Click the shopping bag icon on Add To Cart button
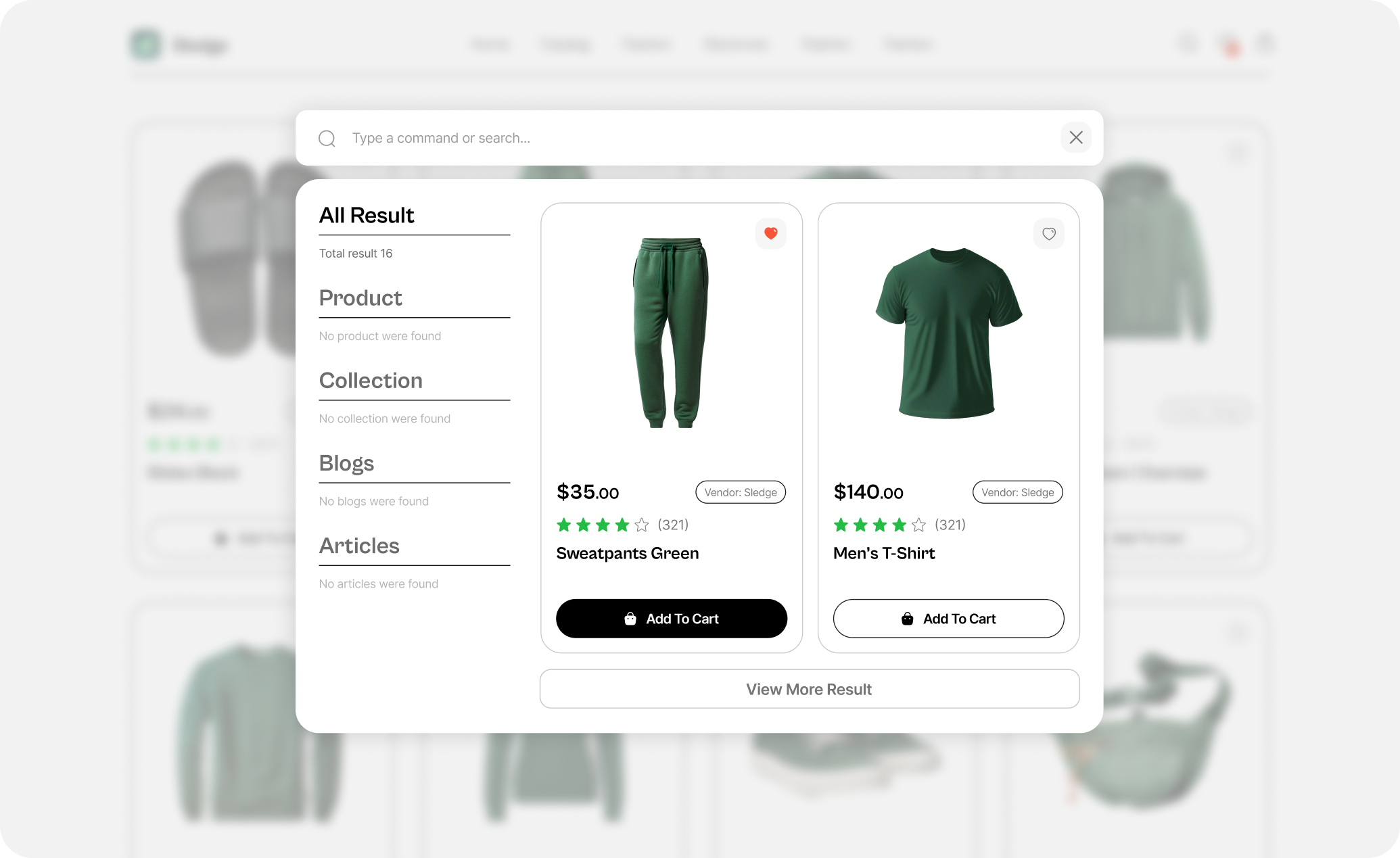 [630, 618]
